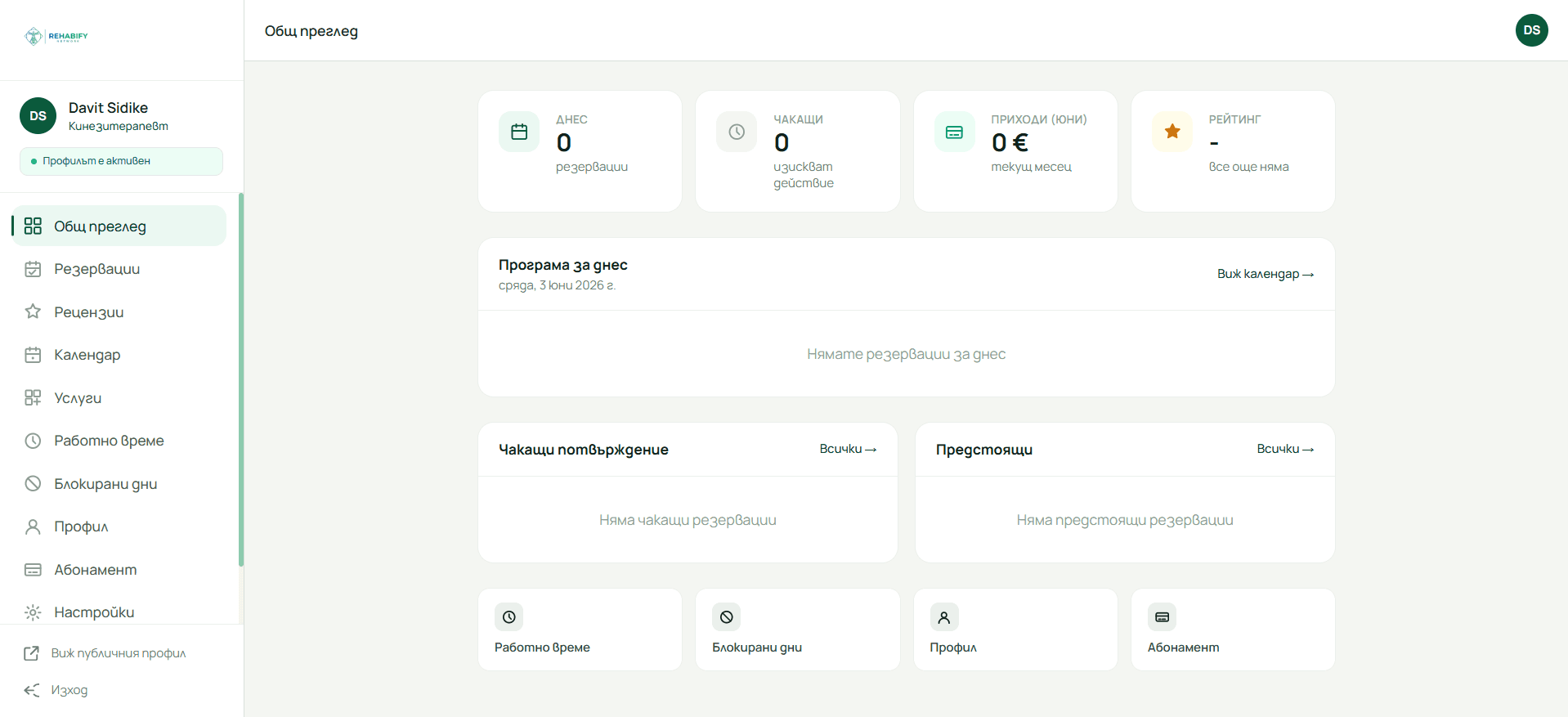This screenshot has width=1568, height=717.
Task: Click the Все още няма rating text
Action: 1248,167
